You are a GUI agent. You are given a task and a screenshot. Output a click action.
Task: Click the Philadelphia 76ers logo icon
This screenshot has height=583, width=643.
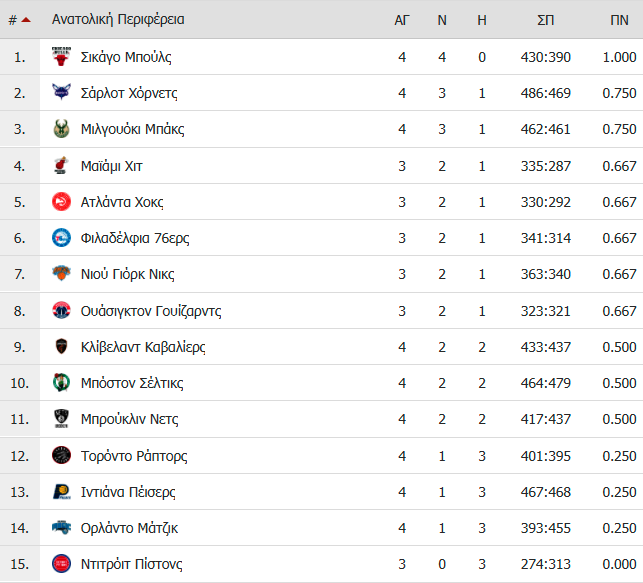(x=61, y=238)
